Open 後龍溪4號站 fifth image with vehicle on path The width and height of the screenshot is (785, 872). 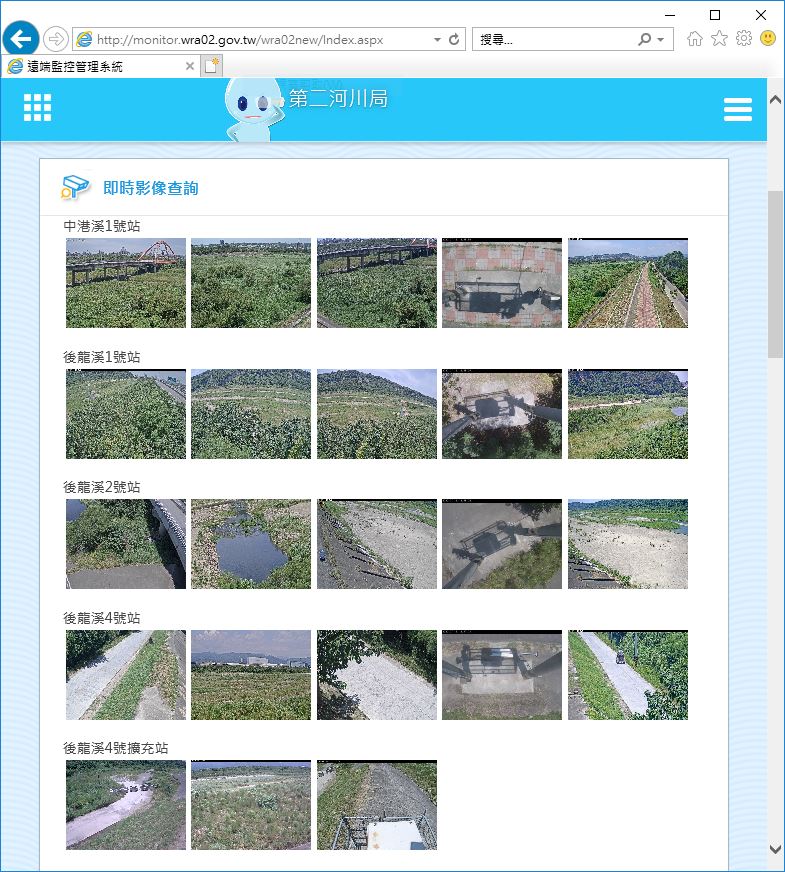click(628, 675)
